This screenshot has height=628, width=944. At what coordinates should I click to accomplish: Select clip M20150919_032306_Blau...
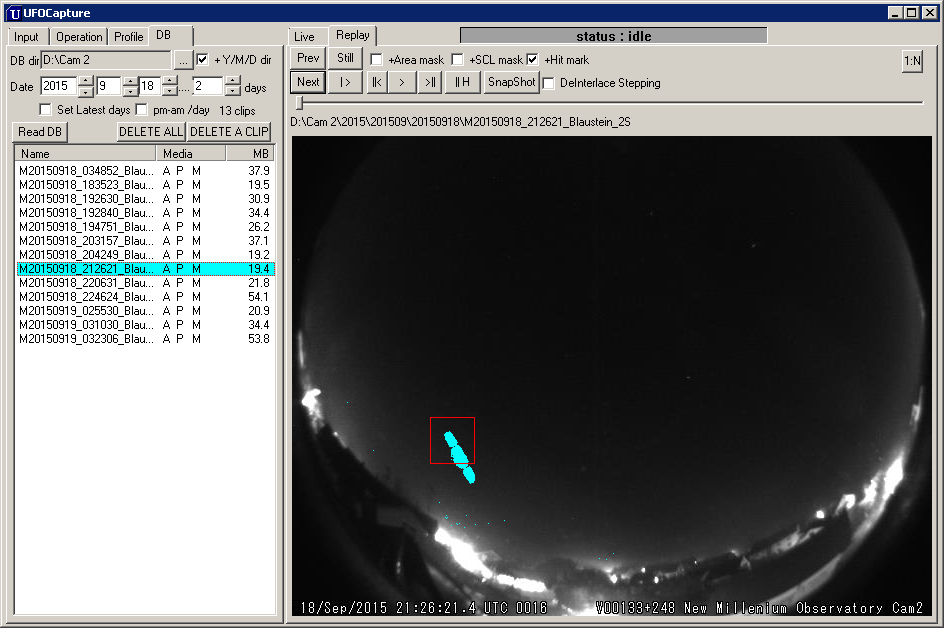(145, 339)
